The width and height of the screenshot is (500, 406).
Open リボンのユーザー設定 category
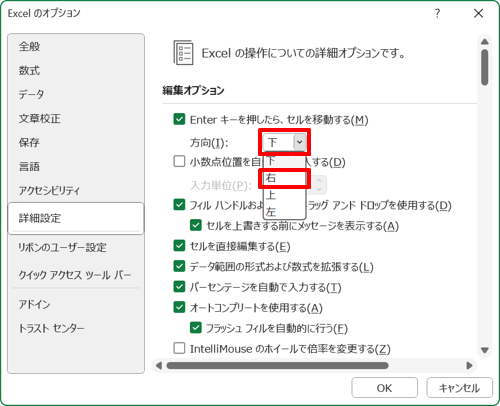tap(62, 247)
